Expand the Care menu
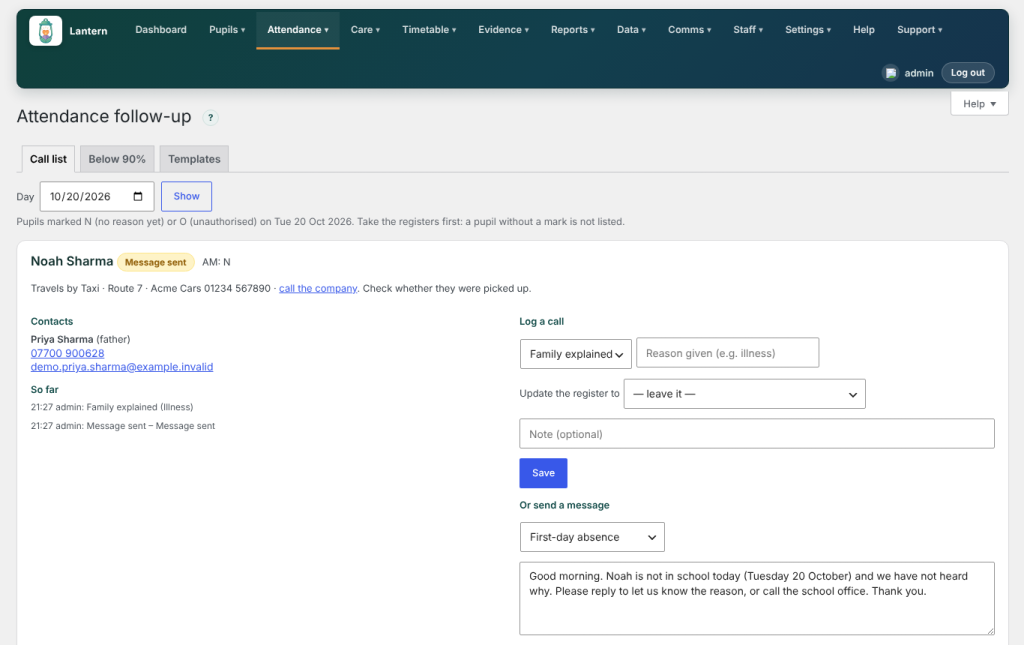 pyautogui.click(x=365, y=30)
